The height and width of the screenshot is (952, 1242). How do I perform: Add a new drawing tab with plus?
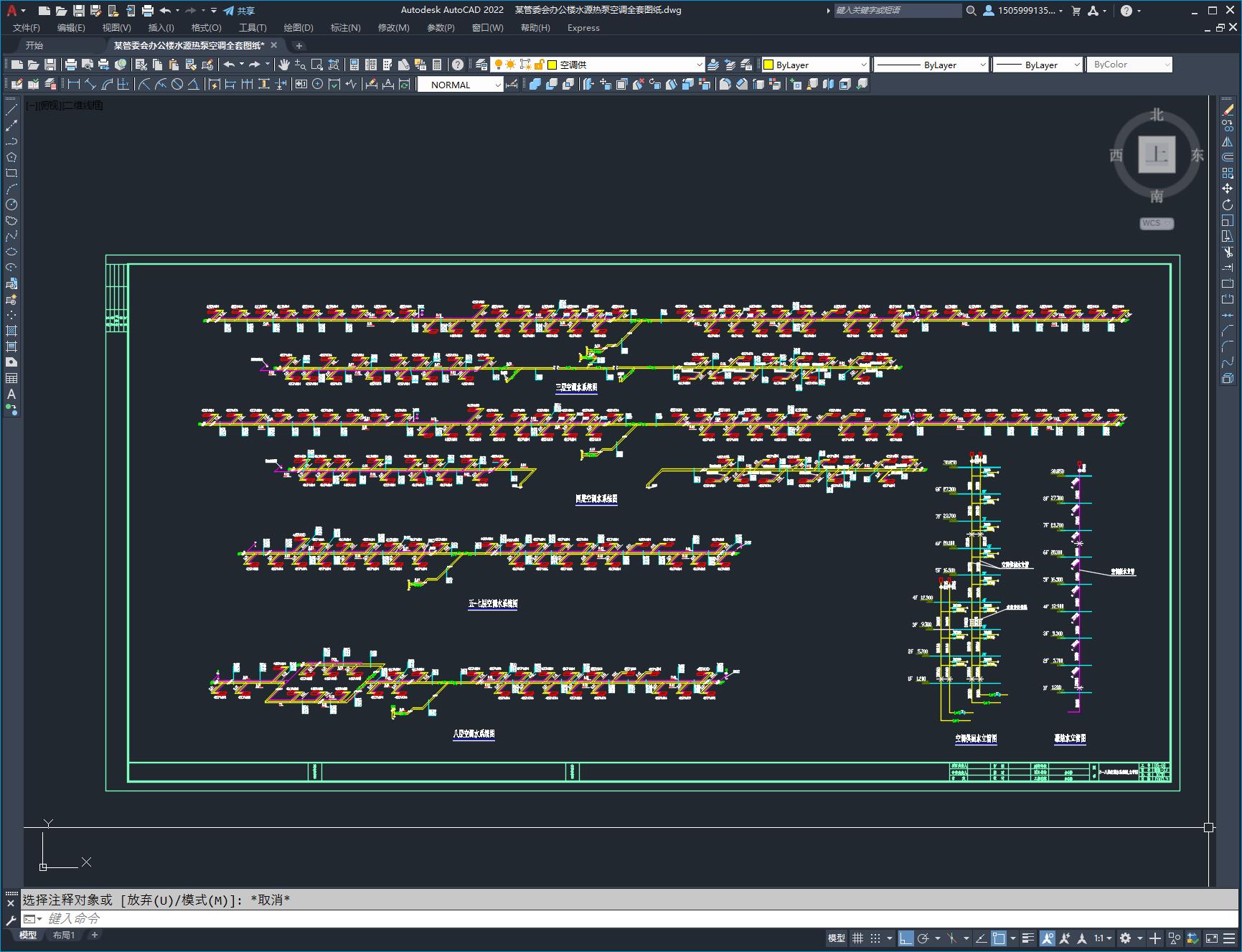(299, 45)
